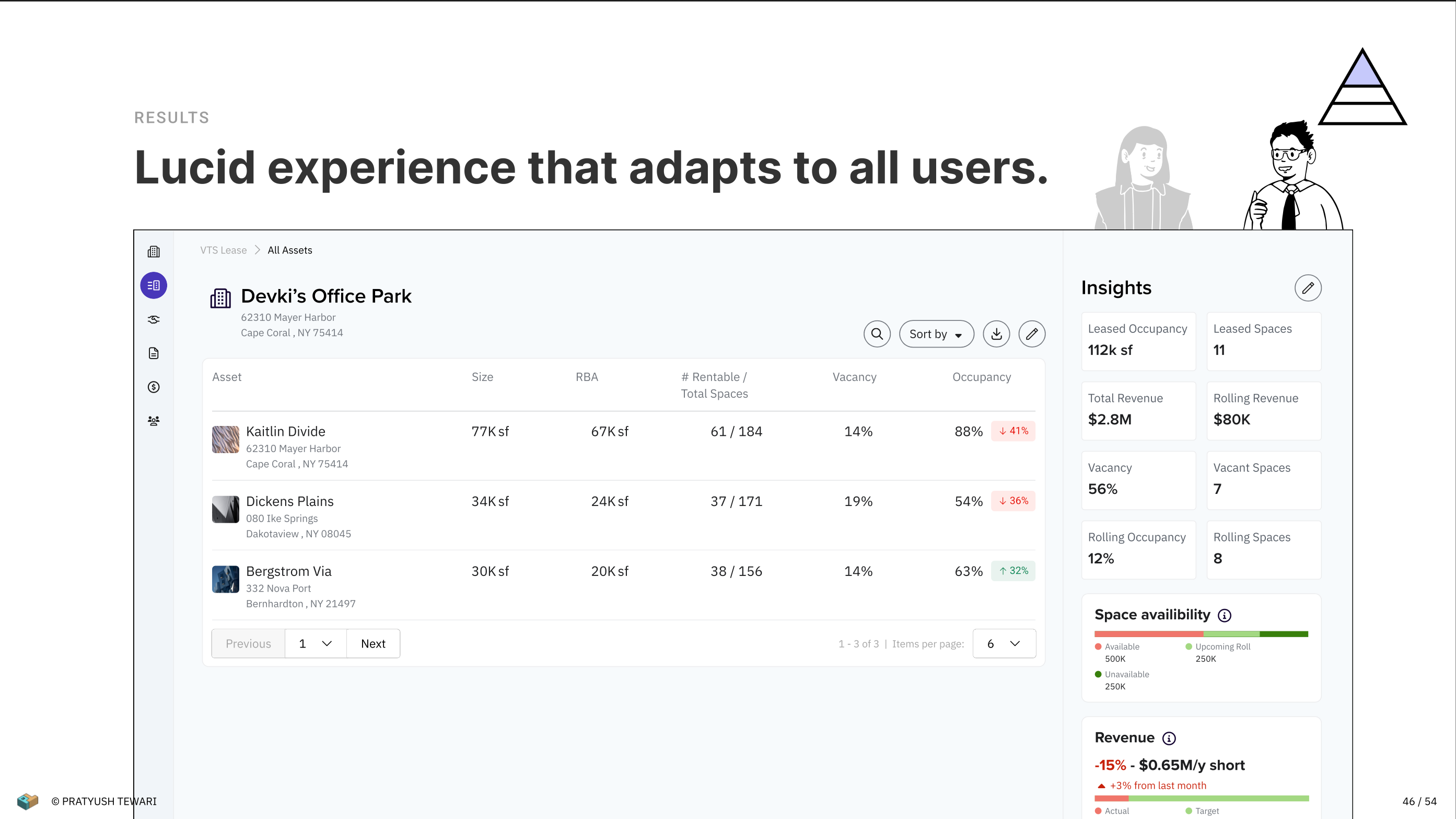Click the Kaitlin Divide asset thumbnail

(226, 440)
